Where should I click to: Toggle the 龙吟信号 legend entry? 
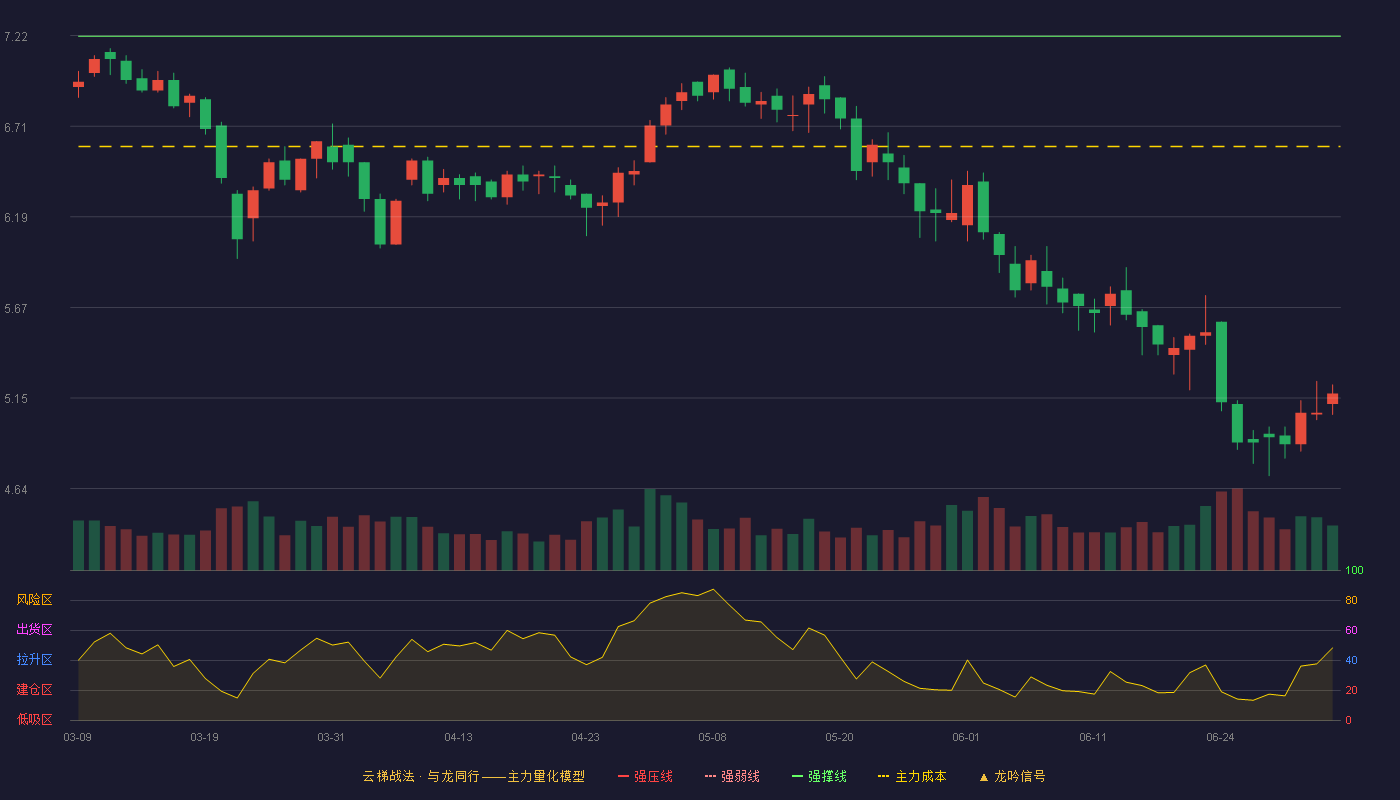click(1012, 776)
